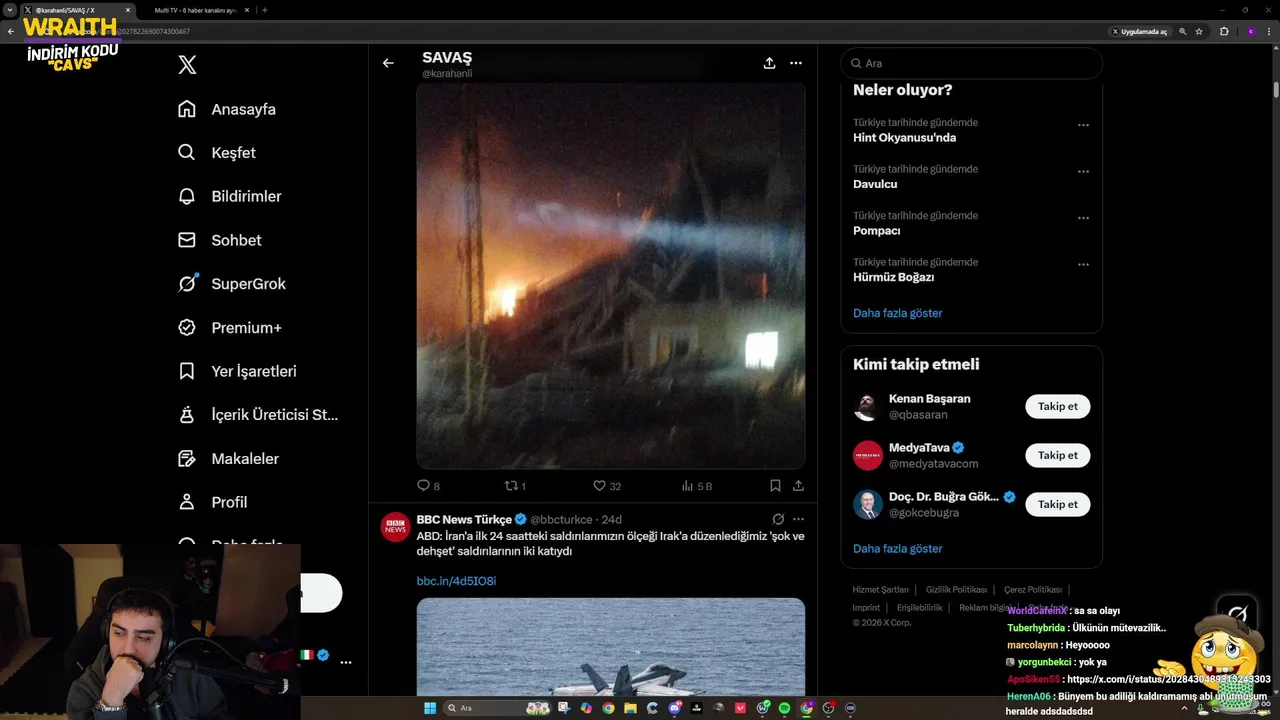Open options for Pompacı trend
Viewport: 1280px width, 720px height.
pos(1083,218)
